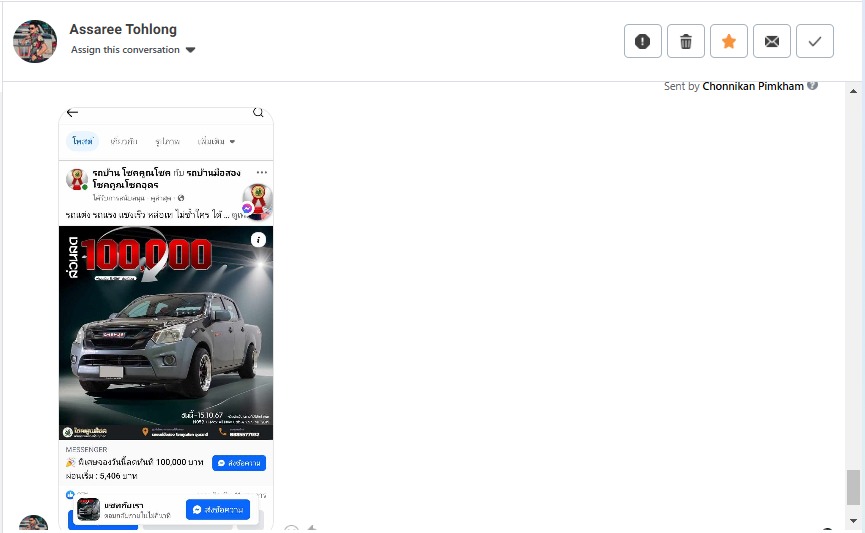
Task: Select the highlighted โพสต์ tab
Action: coord(82,141)
